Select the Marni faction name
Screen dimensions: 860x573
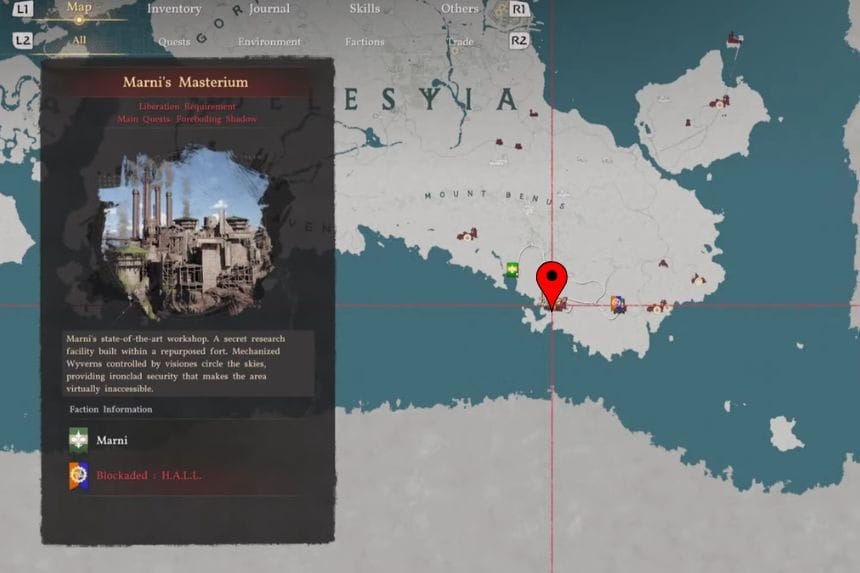pyautogui.click(x=112, y=440)
